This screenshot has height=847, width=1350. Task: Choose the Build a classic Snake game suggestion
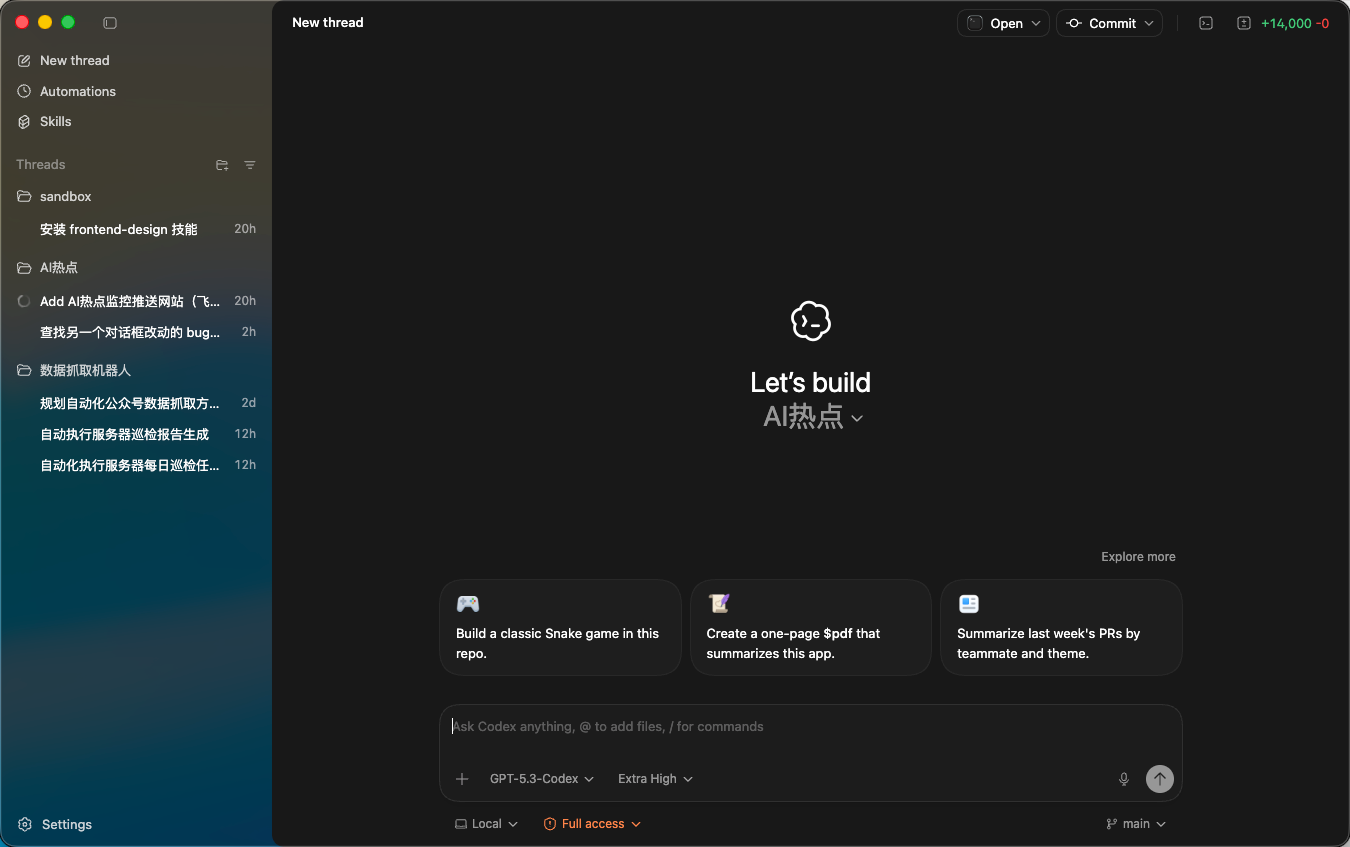[x=560, y=627]
